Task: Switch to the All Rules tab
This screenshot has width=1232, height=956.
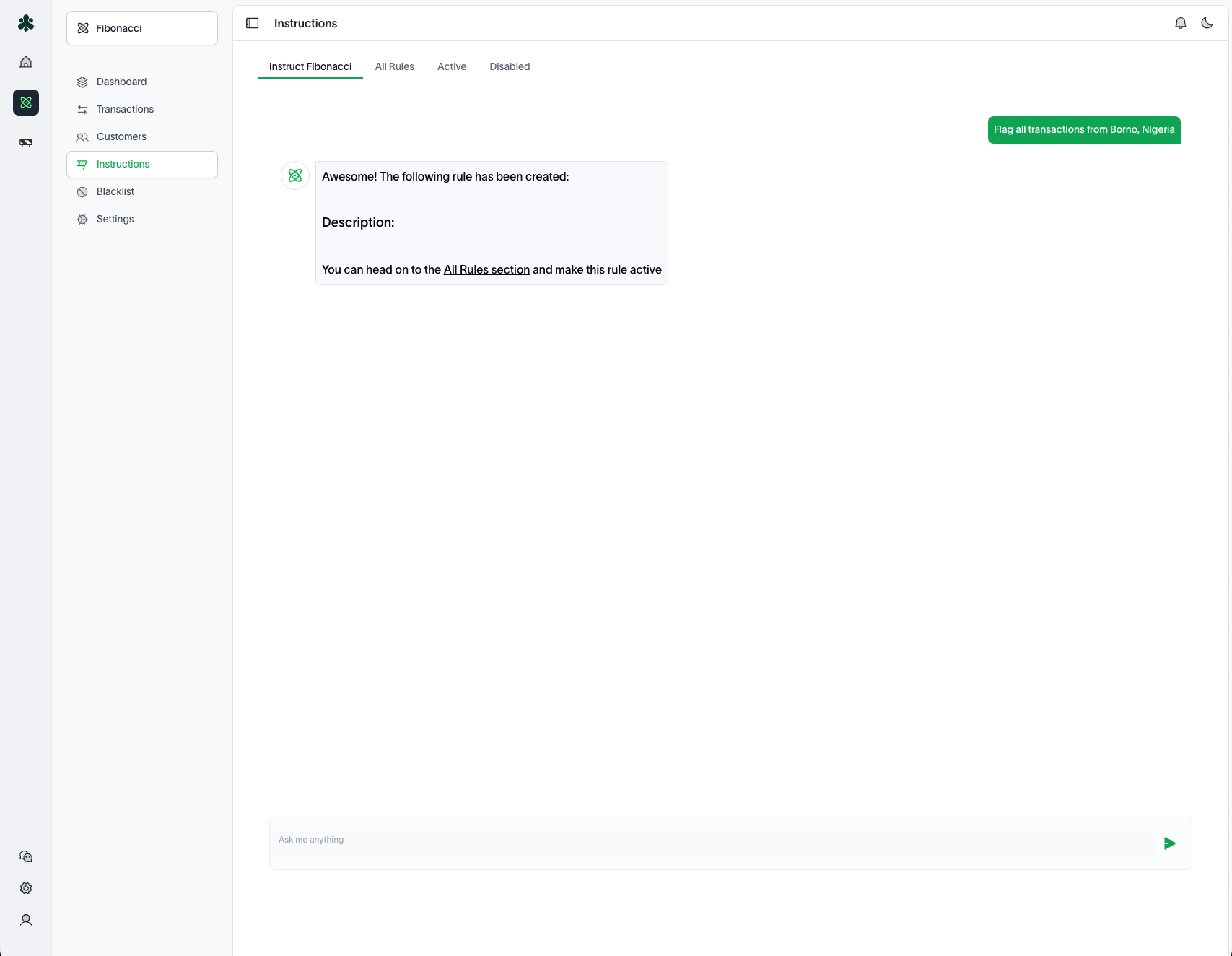Action: 394,66
